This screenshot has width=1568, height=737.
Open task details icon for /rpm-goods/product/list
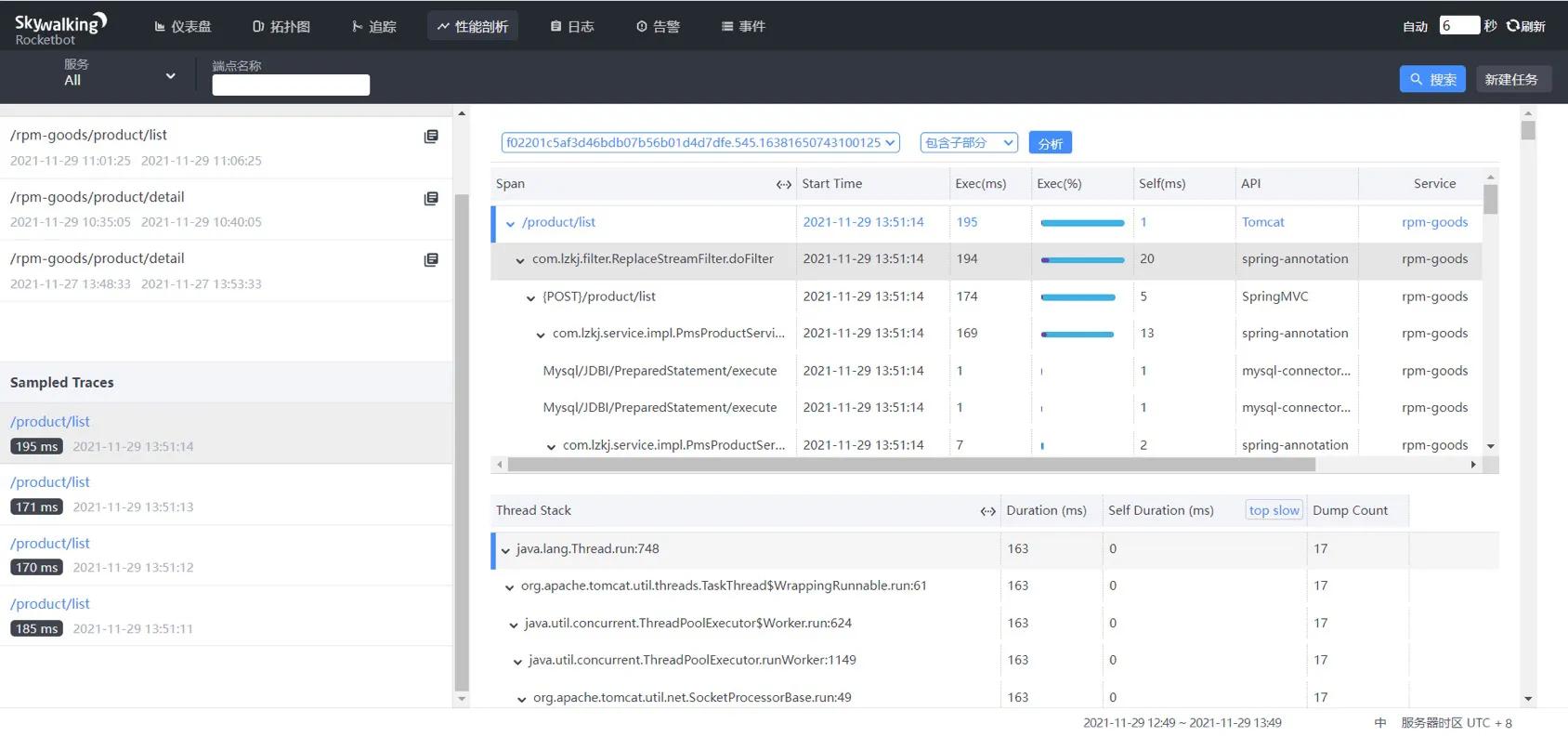[431, 137]
